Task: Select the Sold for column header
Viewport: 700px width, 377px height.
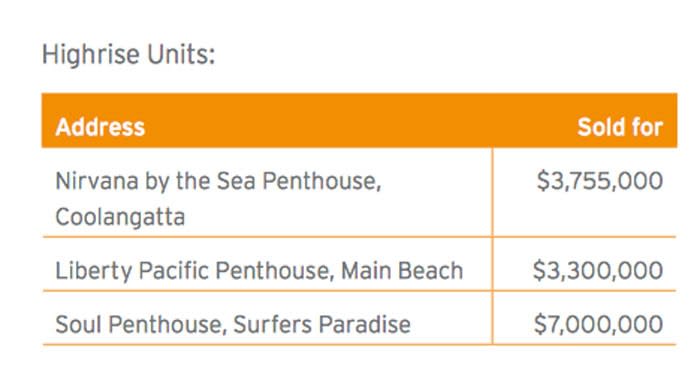Action: 620,127
